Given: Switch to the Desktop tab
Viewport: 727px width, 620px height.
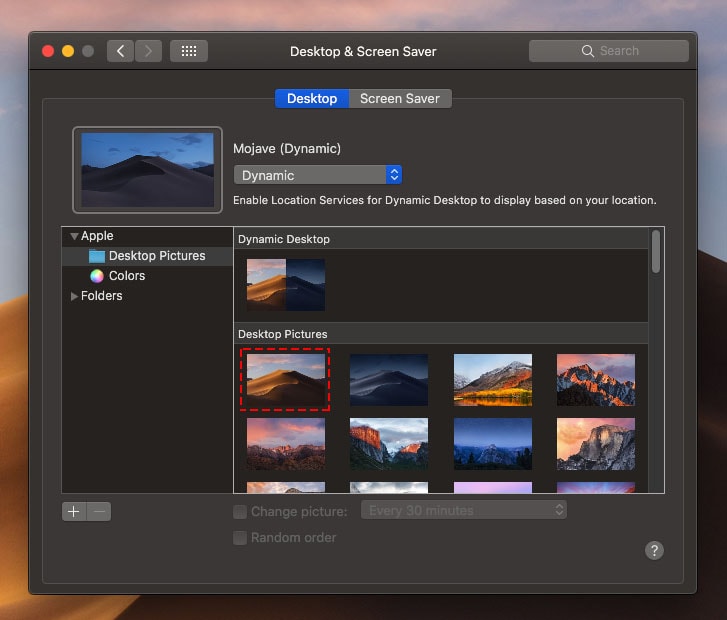Looking at the screenshot, I should tap(312, 98).
